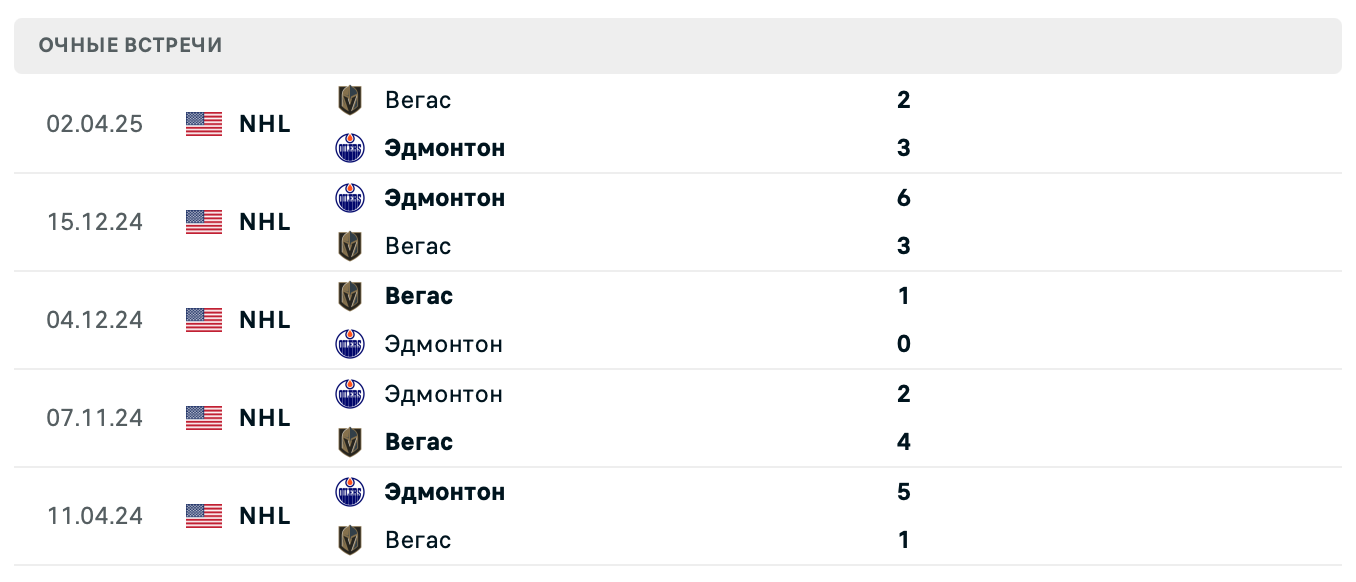Open the NHL label in the 04.12.24 row
The width and height of the screenshot is (1356, 582).
click(x=264, y=320)
